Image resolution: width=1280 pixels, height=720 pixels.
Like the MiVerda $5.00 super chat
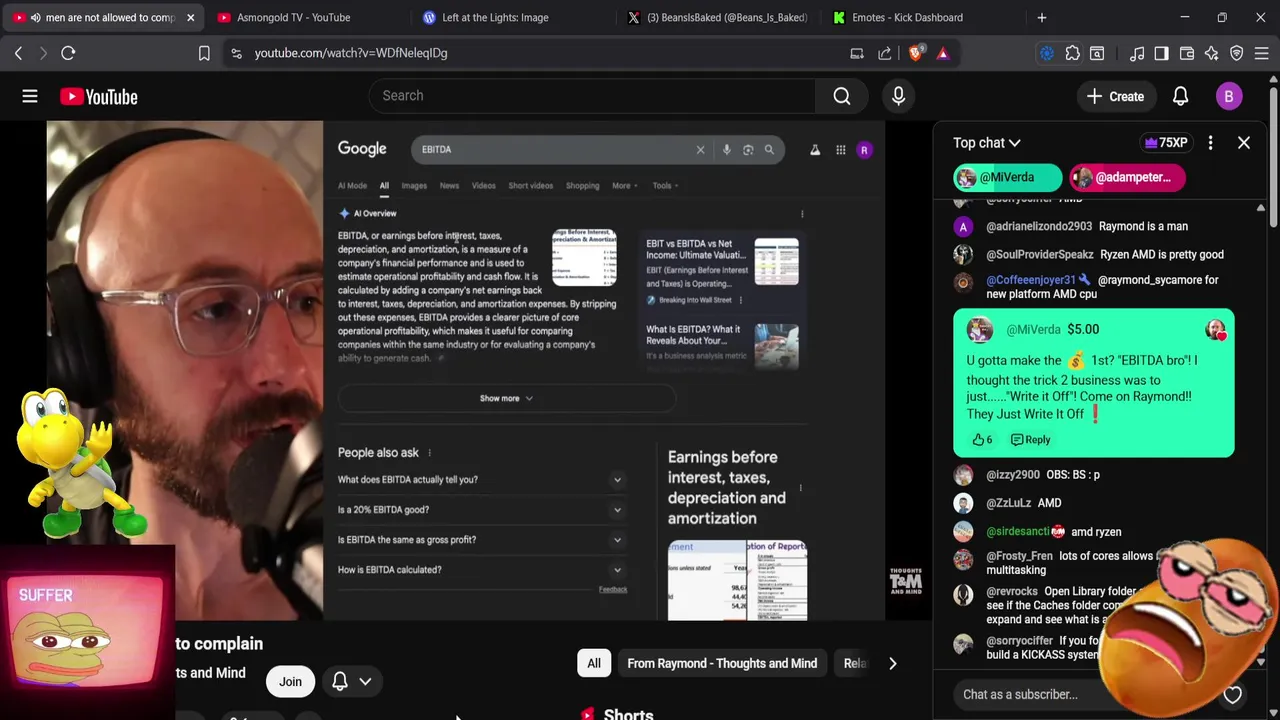click(x=982, y=439)
